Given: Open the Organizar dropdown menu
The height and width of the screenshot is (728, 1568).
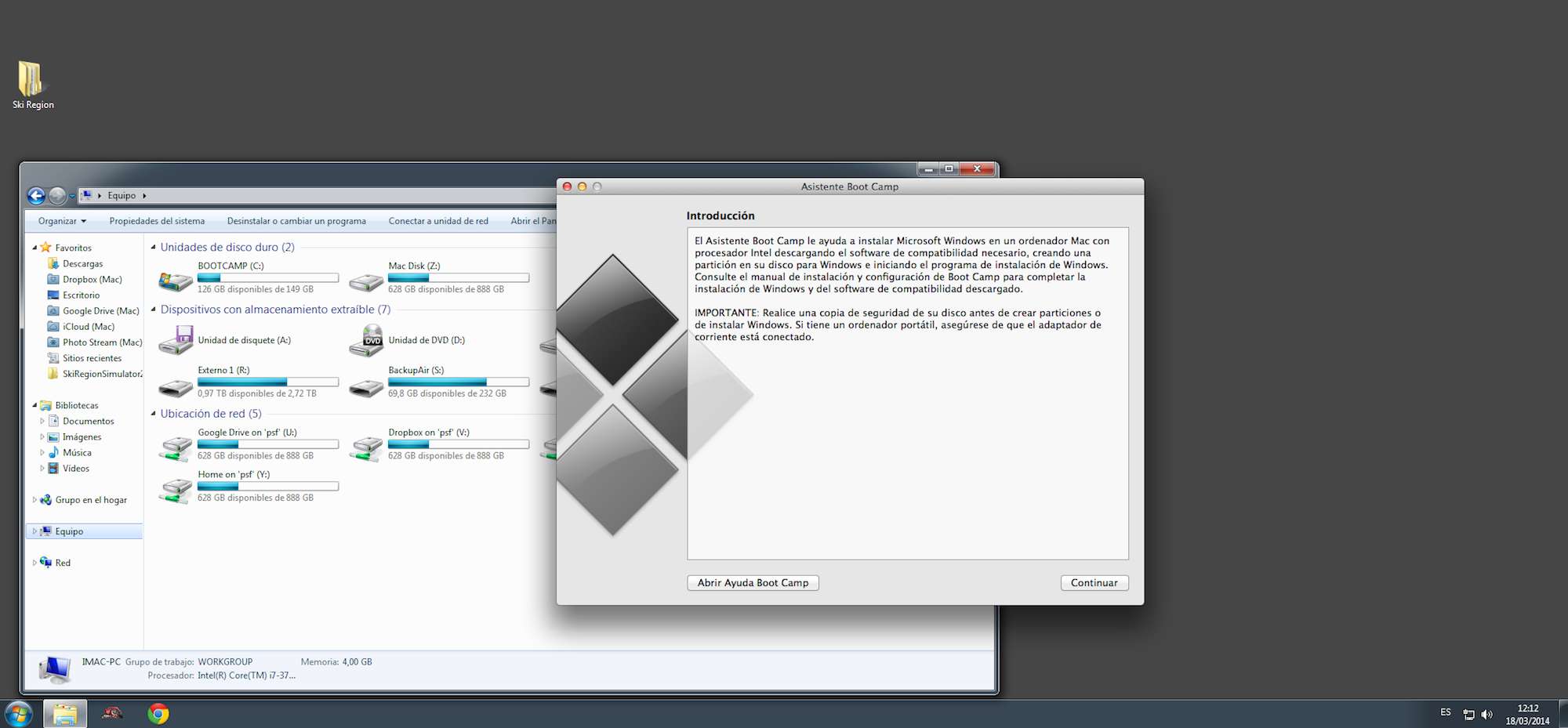Looking at the screenshot, I should (x=62, y=221).
